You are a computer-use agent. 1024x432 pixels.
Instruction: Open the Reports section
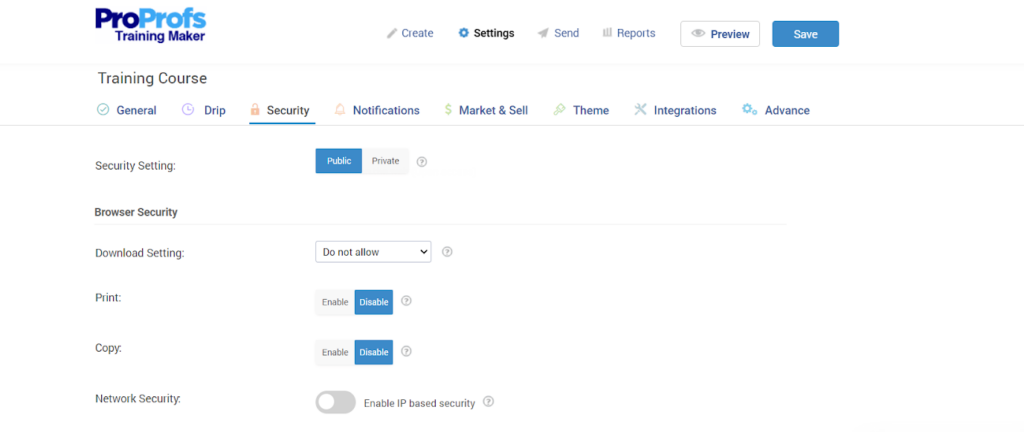pos(629,33)
